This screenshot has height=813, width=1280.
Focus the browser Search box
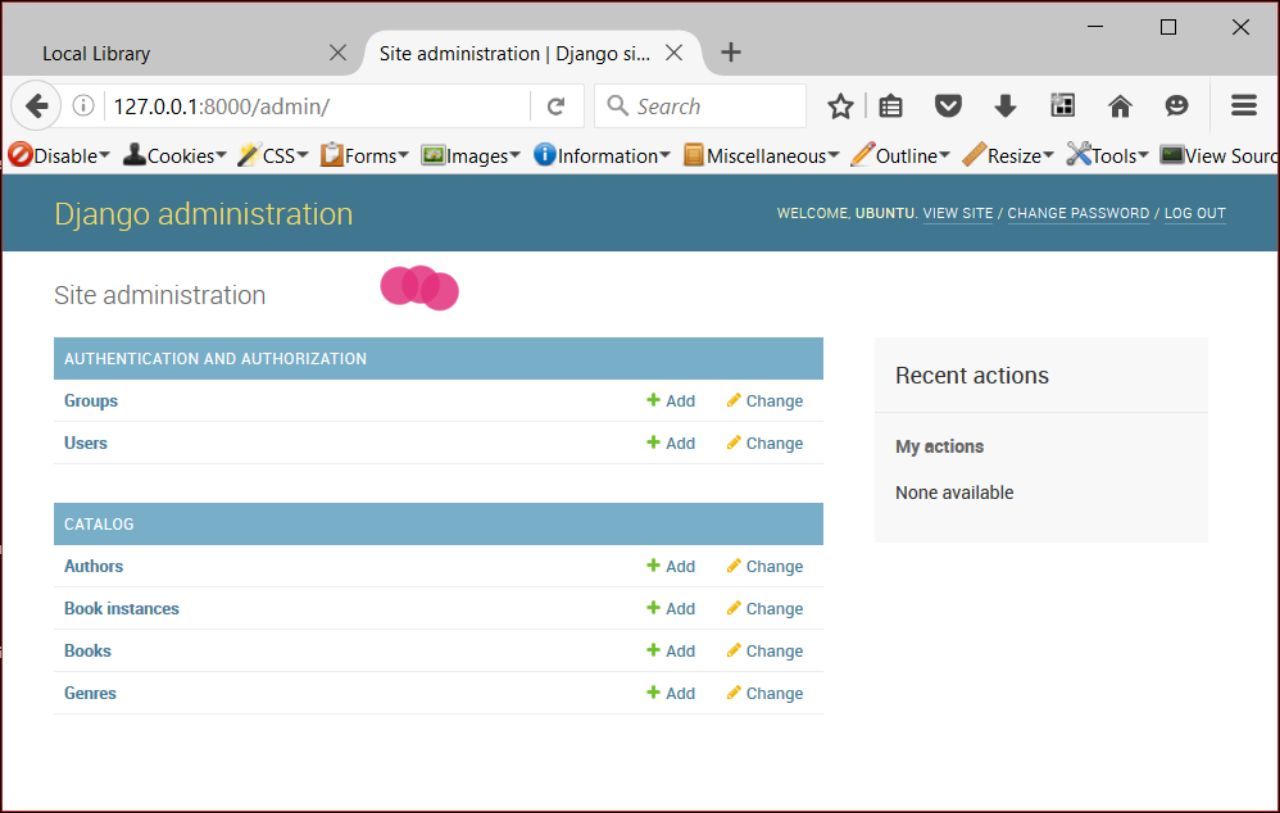pos(700,106)
